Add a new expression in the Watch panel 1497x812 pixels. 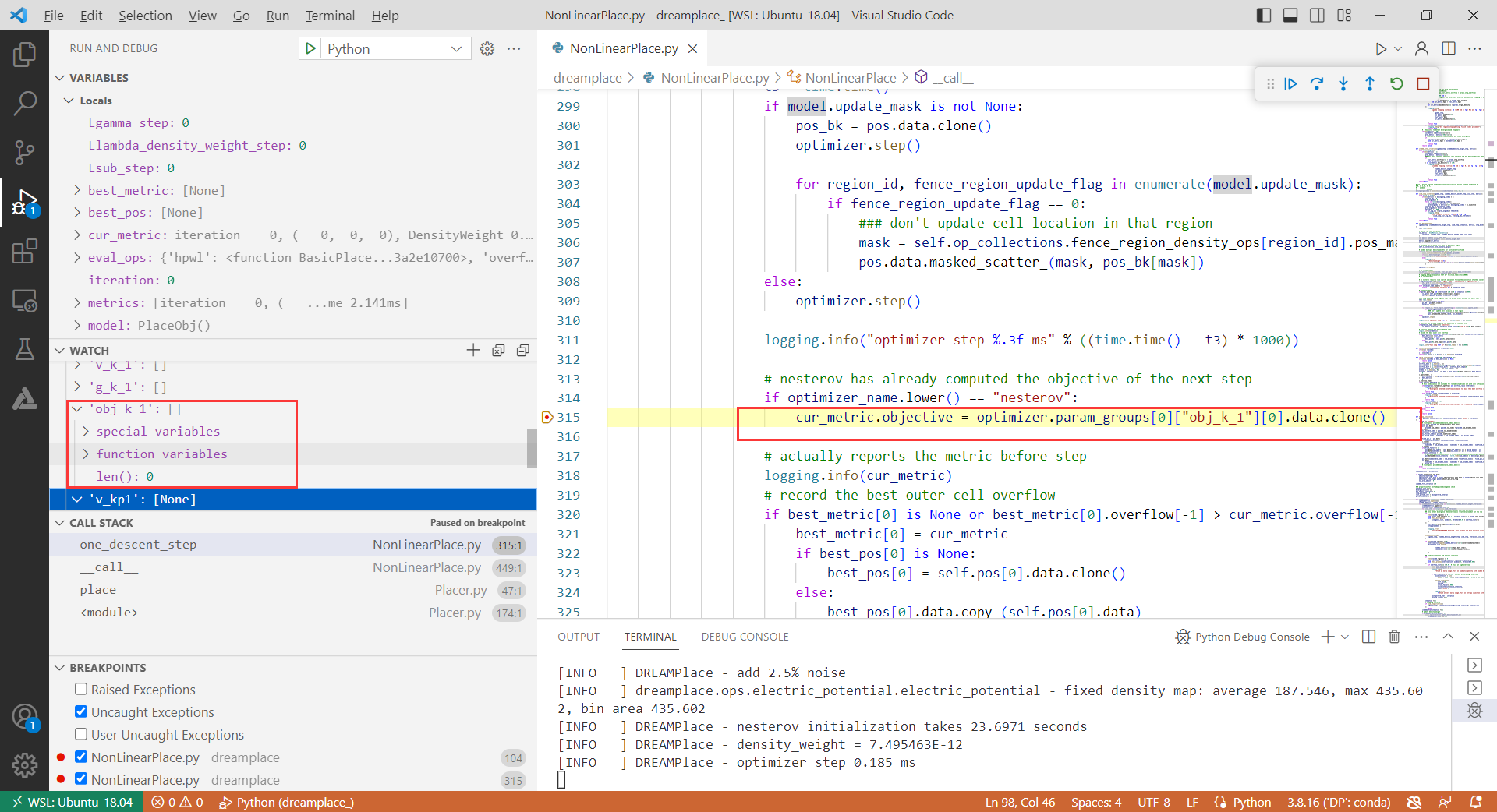coord(473,350)
